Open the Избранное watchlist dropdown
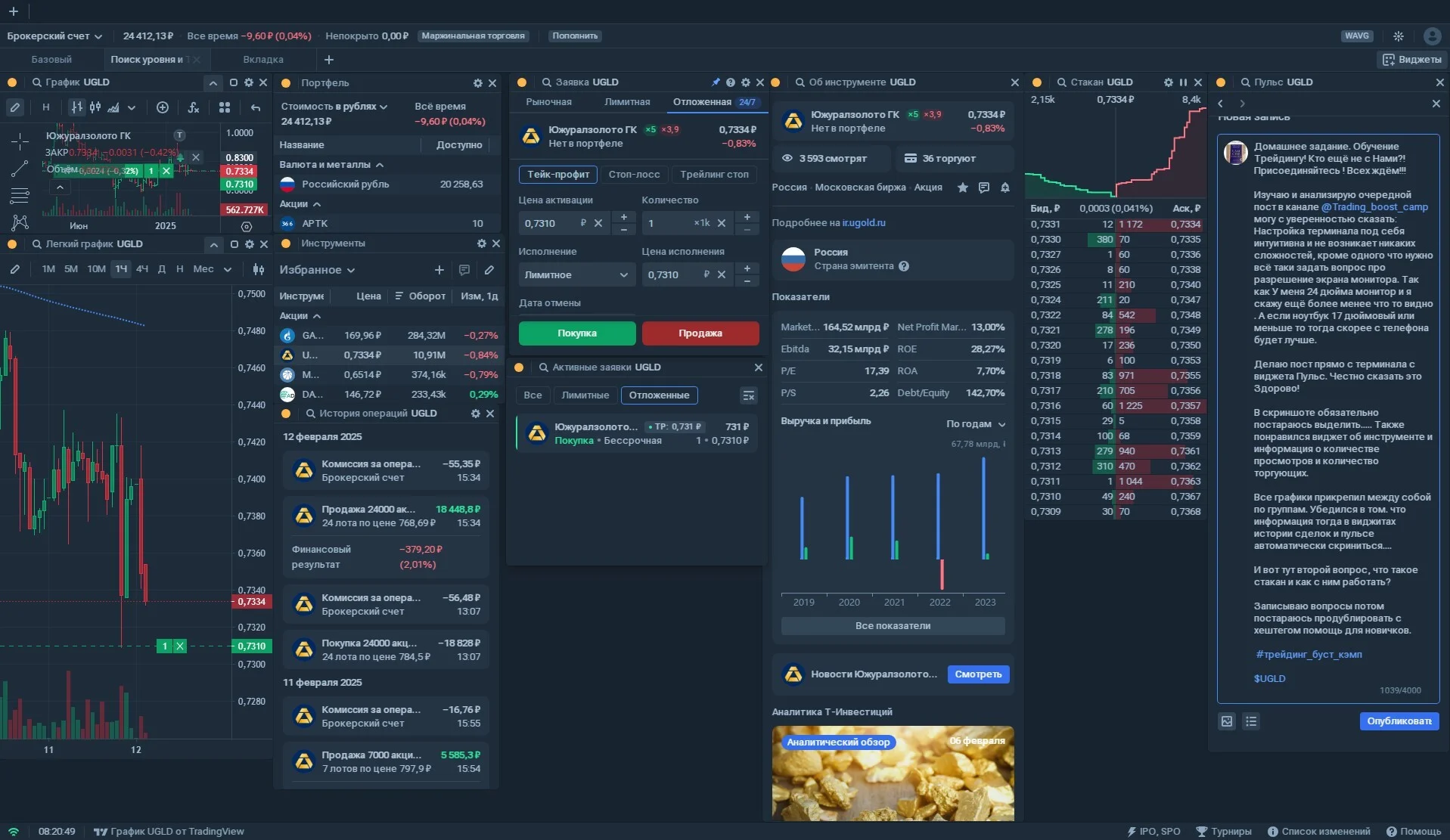 coord(317,270)
